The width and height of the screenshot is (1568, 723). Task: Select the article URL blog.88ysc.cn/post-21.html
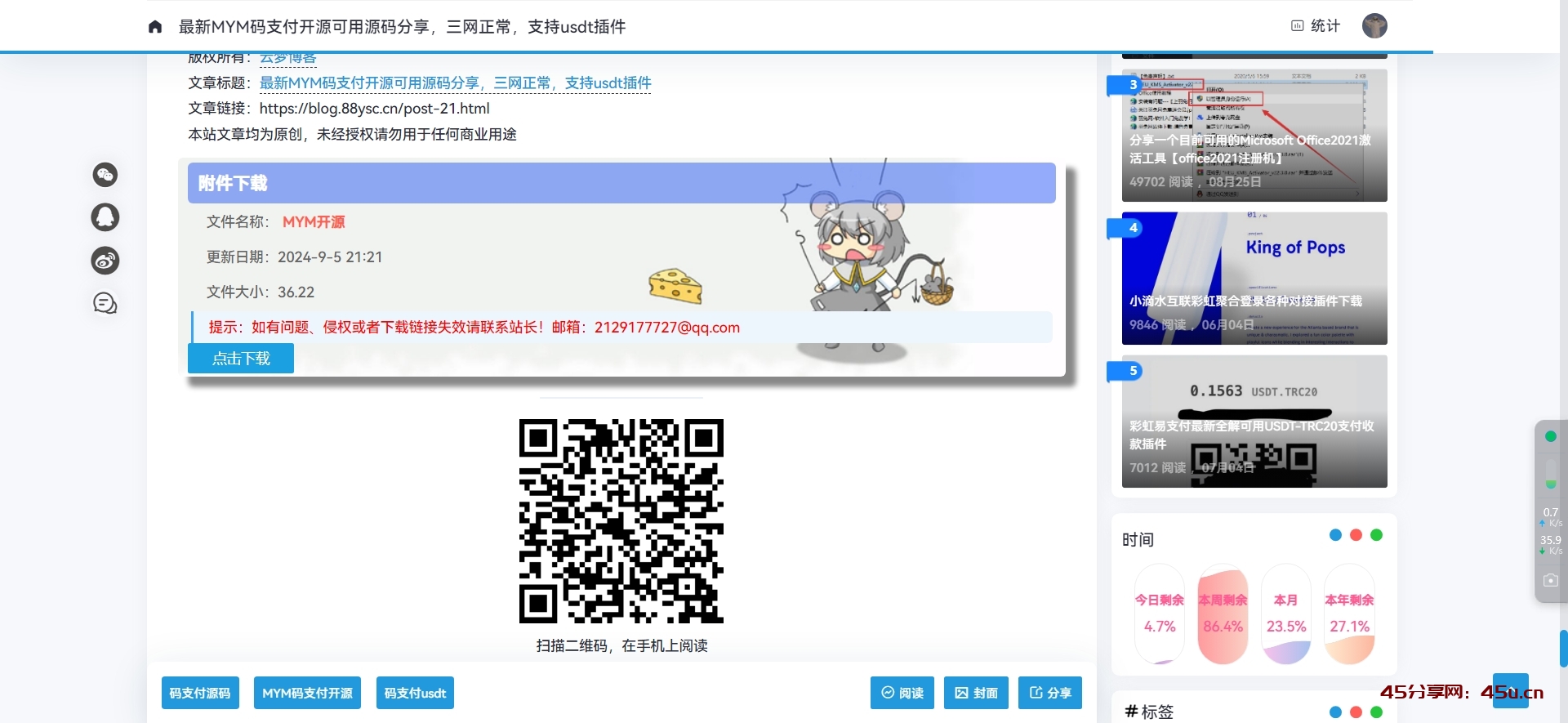(374, 109)
